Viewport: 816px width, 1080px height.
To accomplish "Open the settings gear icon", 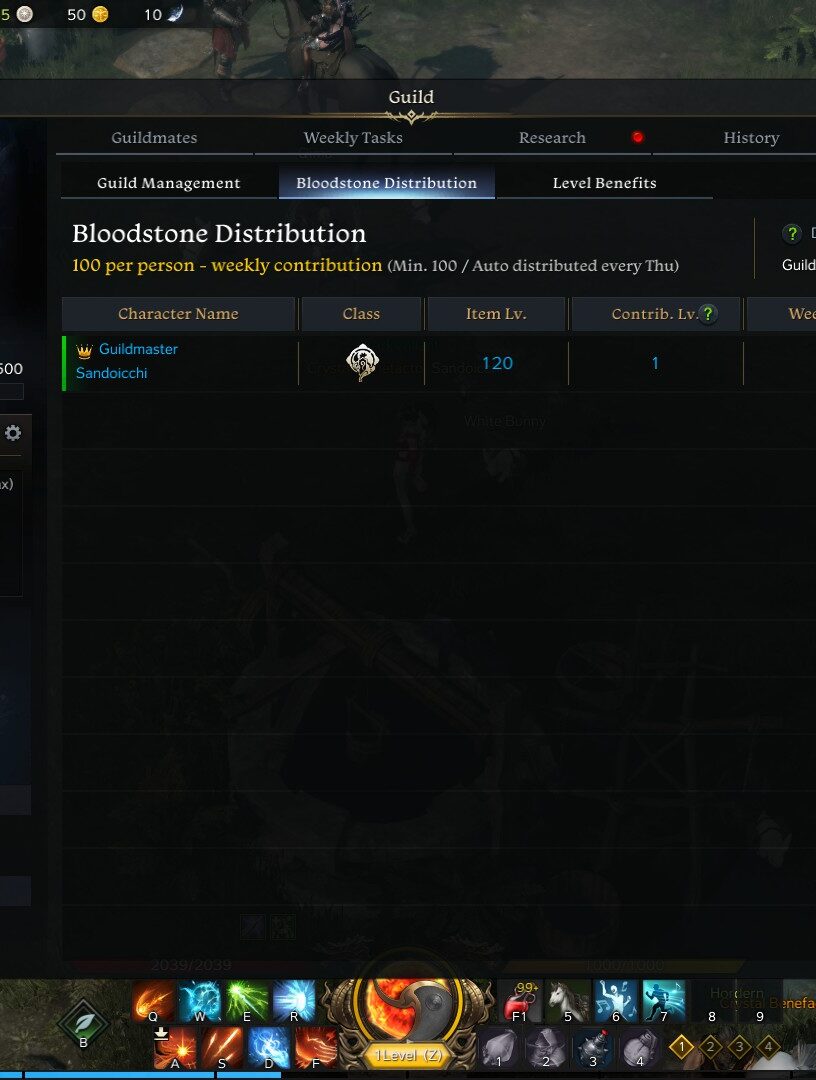I will point(12,433).
